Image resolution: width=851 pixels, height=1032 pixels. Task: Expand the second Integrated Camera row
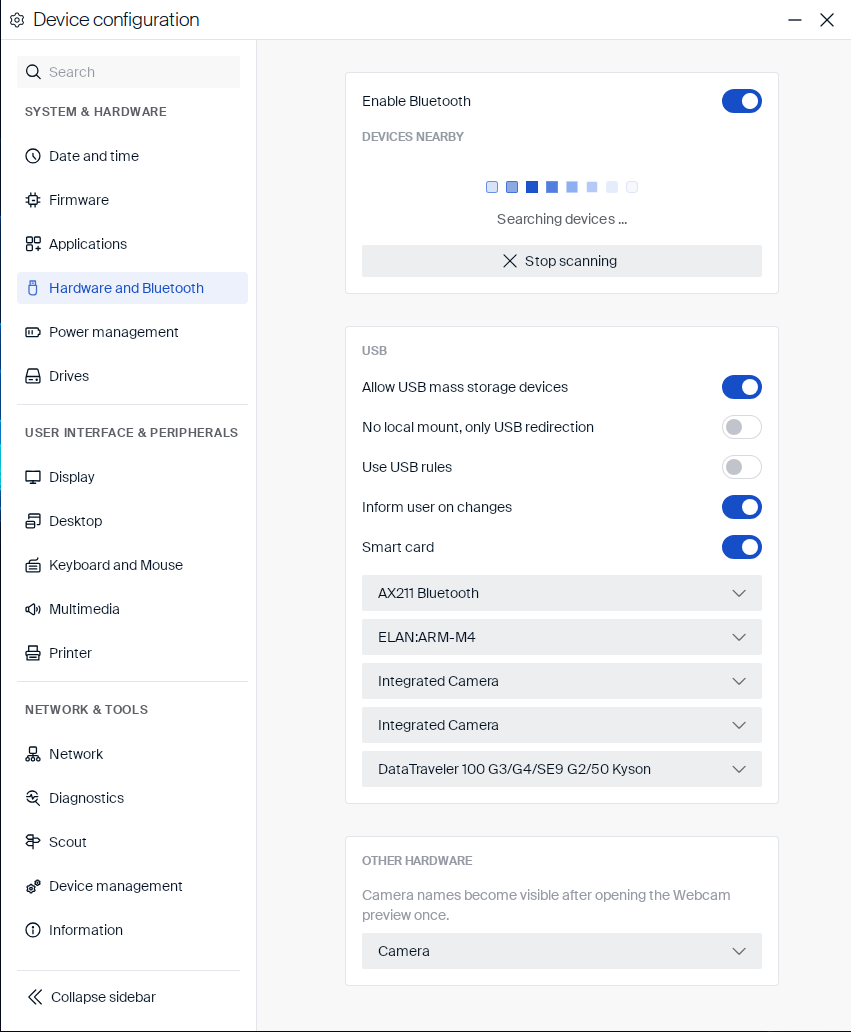[562, 725]
